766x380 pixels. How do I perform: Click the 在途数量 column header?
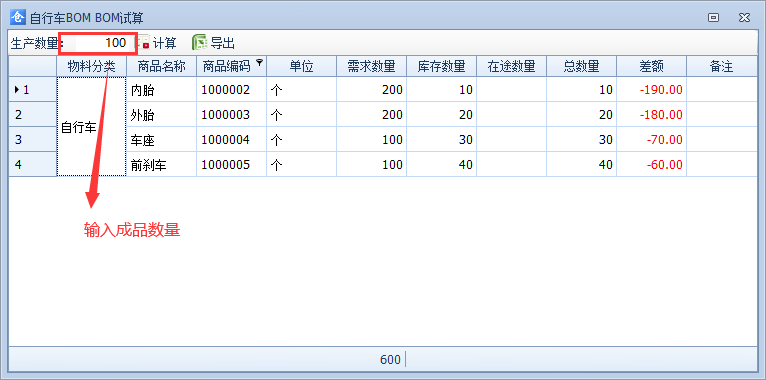coord(511,66)
